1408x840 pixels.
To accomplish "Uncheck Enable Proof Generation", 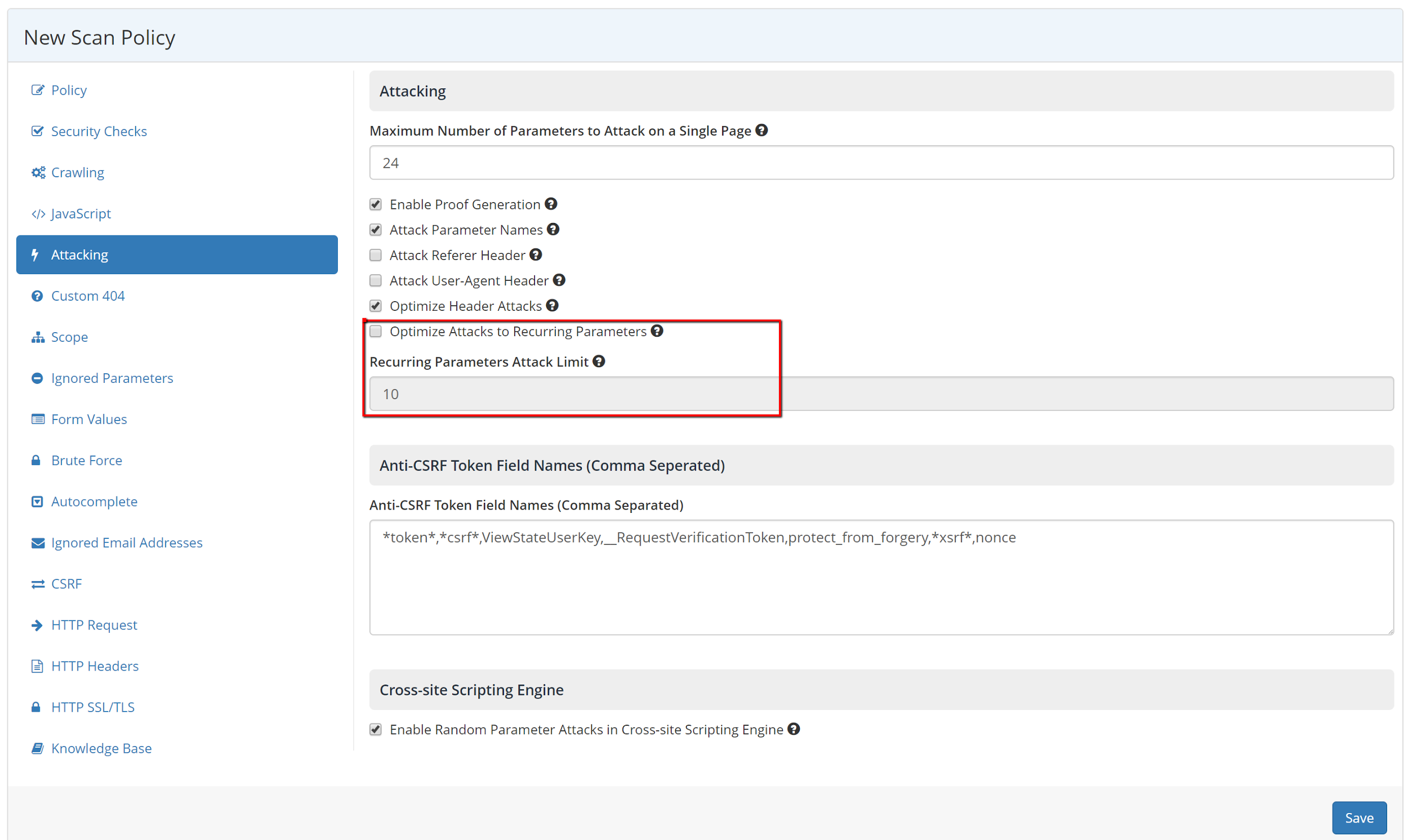I will [x=375, y=204].
